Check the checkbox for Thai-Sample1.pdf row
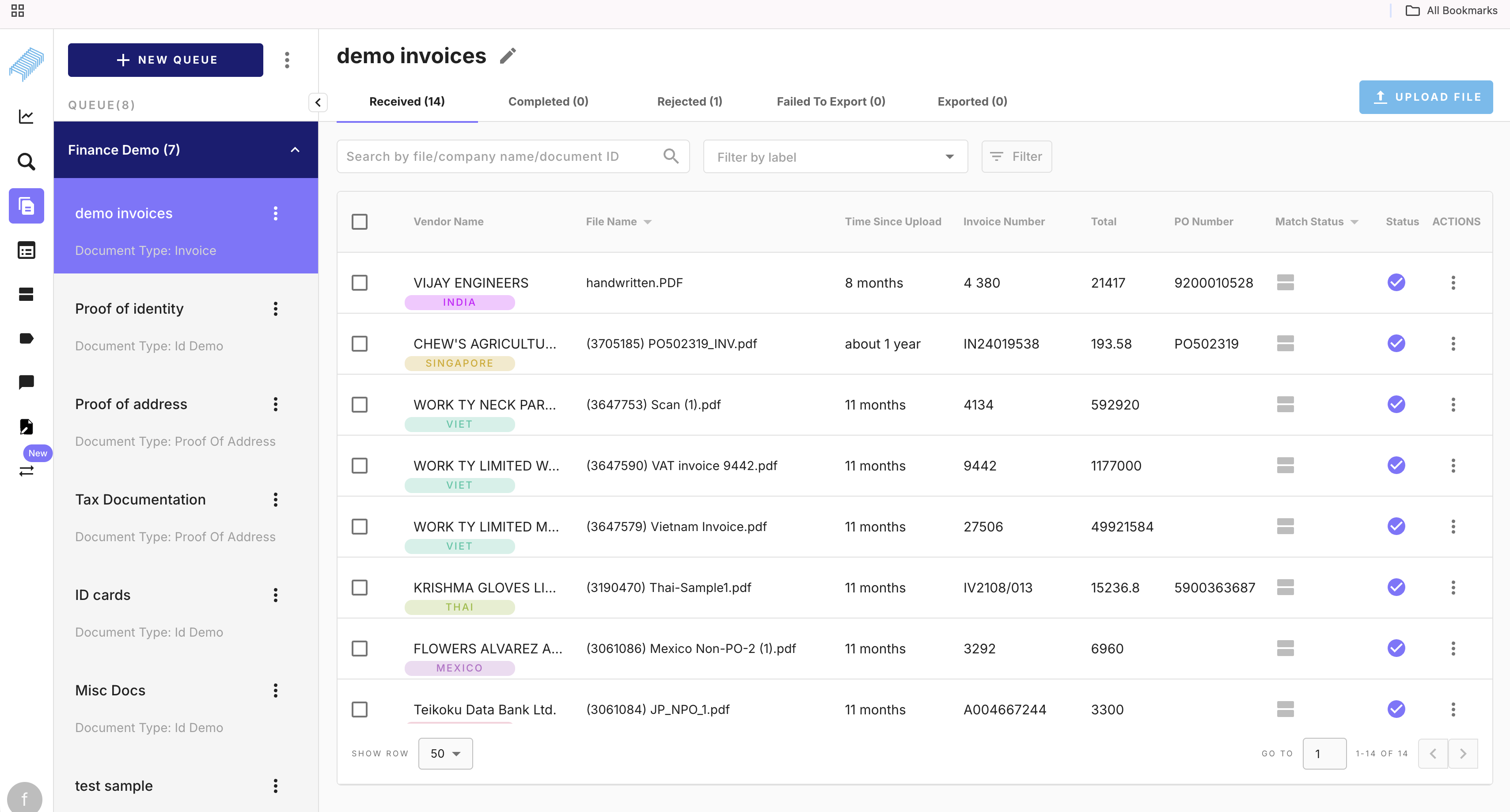The image size is (1510, 812). (x=360, y=588)
